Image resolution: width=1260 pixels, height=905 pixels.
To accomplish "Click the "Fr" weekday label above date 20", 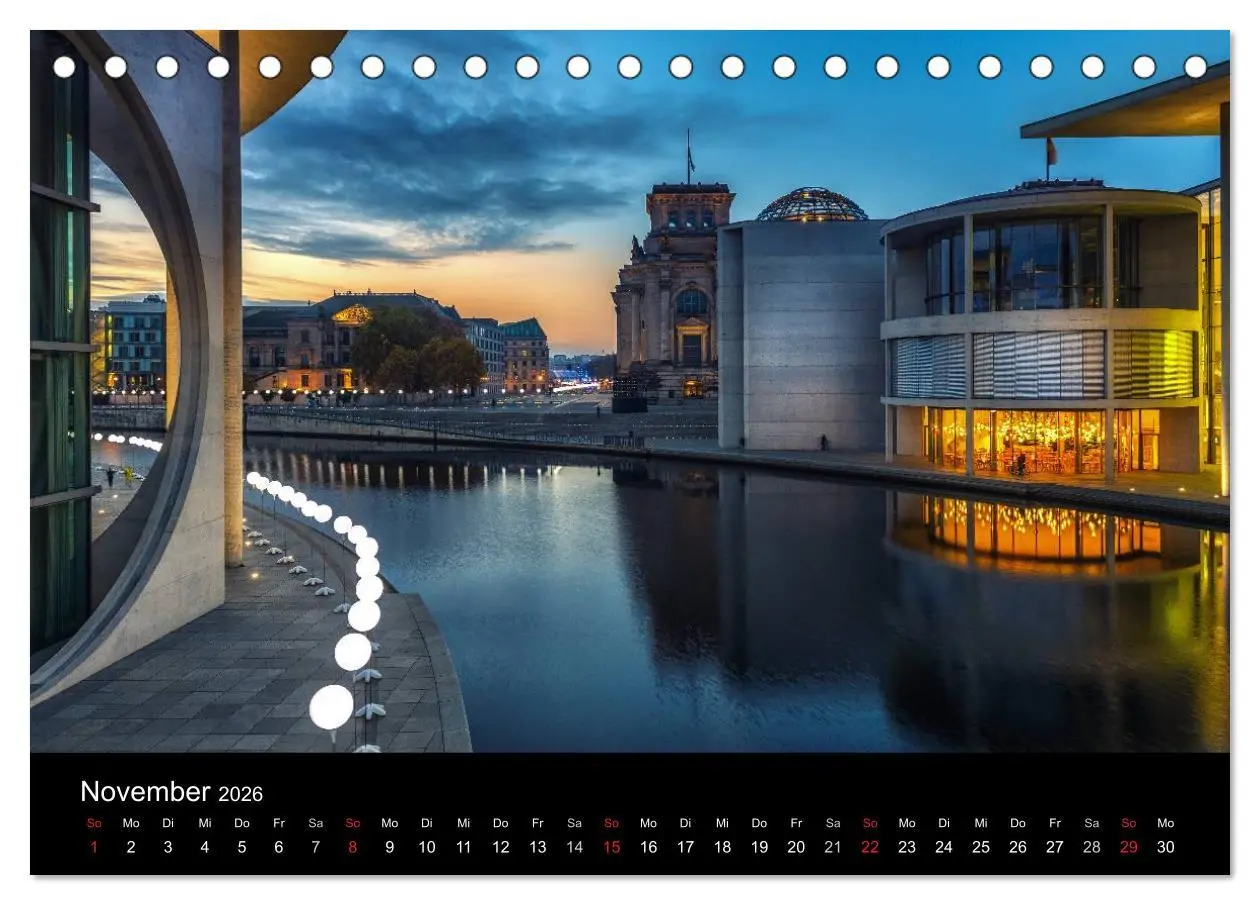I will (797, 823).
